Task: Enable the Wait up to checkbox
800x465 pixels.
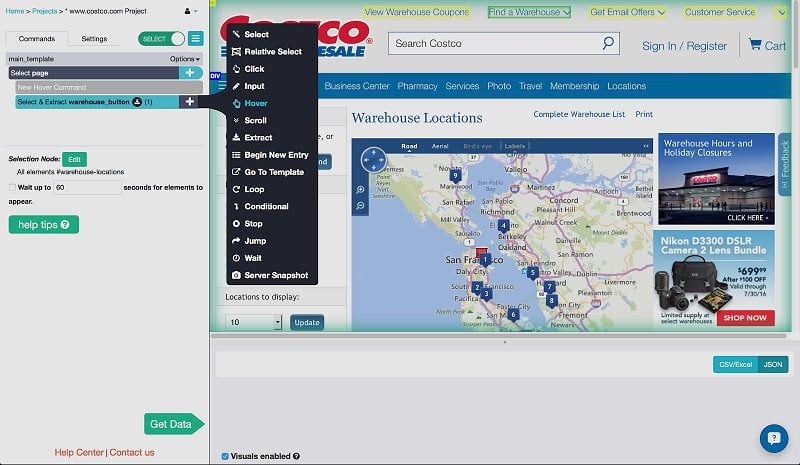Action: pyautogui.click(x=12, y=187)
